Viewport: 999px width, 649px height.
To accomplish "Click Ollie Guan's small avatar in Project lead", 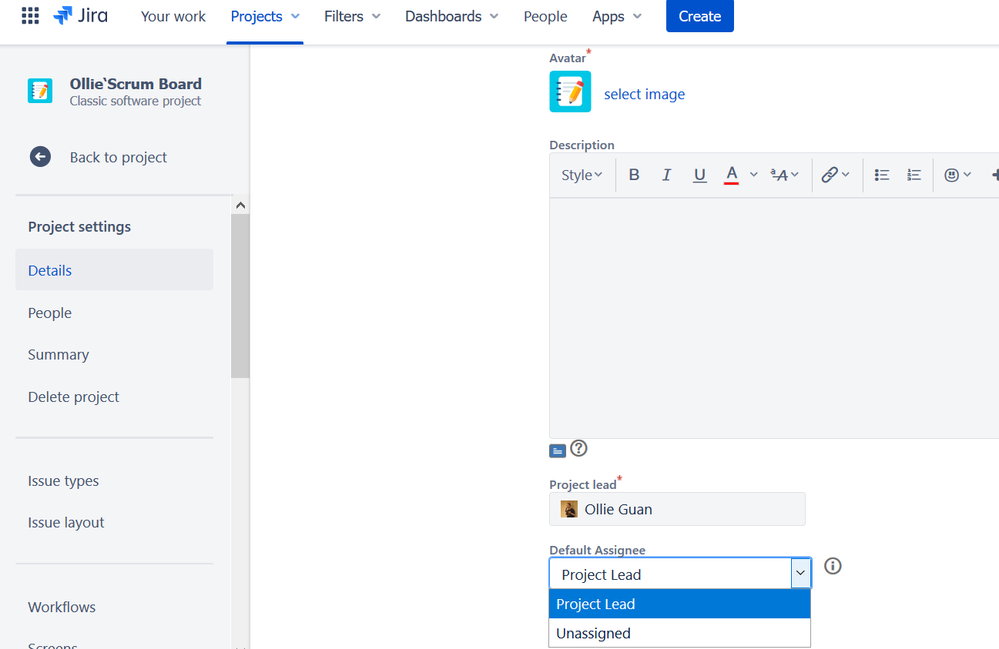I will tap(569, 509).
